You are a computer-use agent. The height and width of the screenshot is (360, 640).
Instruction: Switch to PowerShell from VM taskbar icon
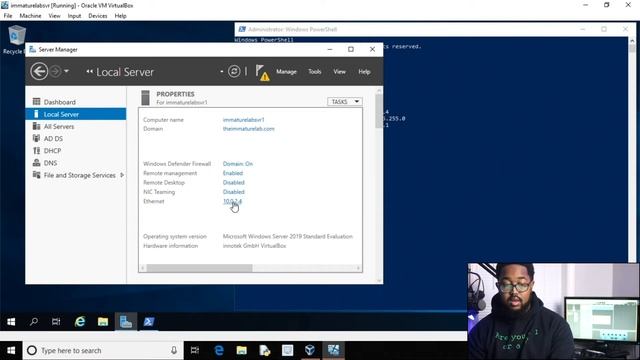pos(149,322)
